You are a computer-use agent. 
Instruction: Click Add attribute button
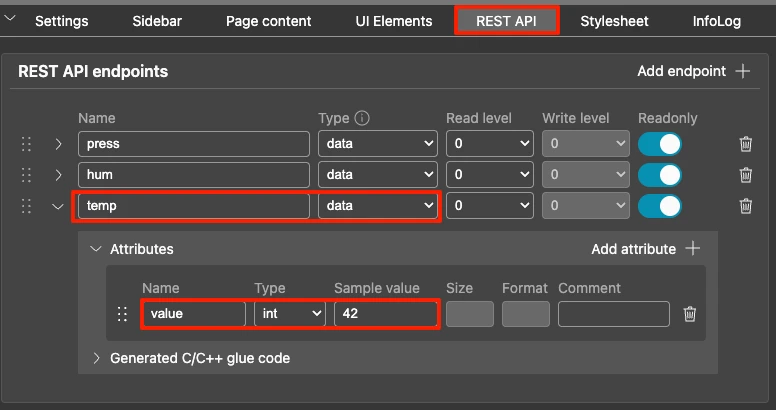645,249
